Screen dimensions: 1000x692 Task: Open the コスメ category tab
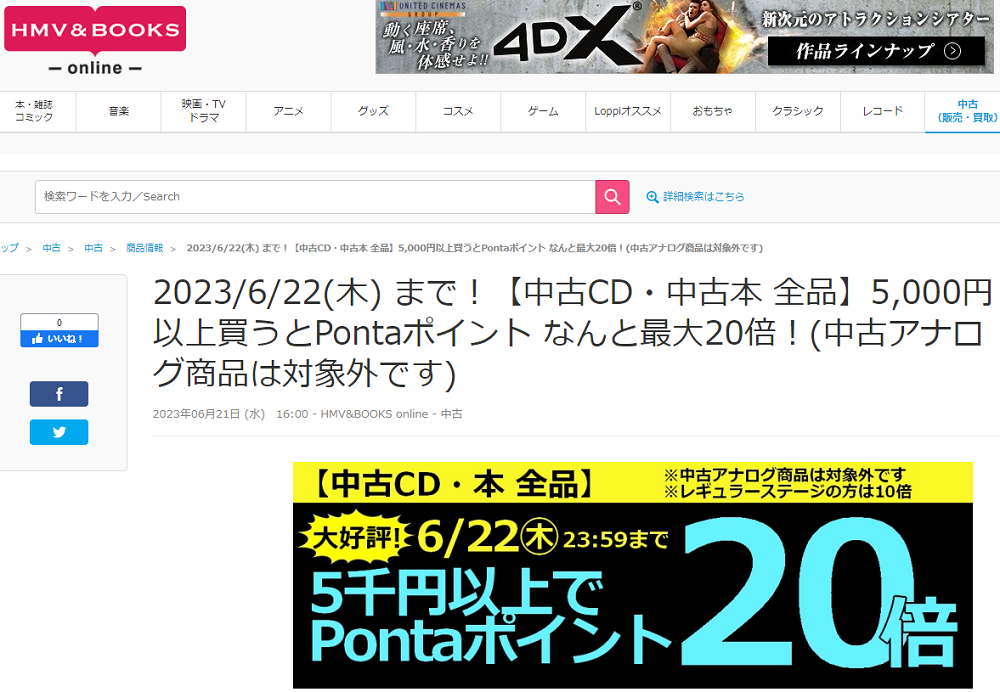tap(458, 111)
